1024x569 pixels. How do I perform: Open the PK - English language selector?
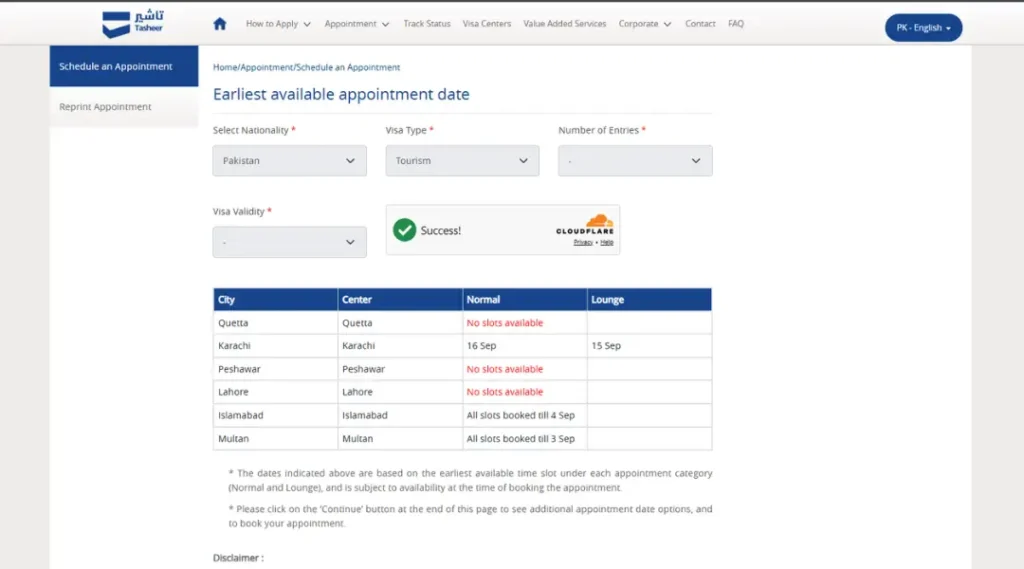click(x=923, y=27)
